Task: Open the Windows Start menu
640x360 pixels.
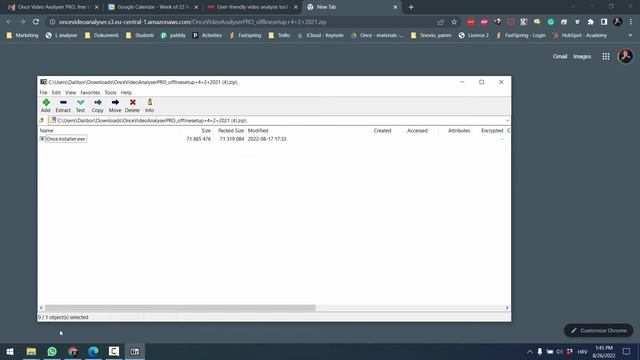Action: click(x=10, y=351)
